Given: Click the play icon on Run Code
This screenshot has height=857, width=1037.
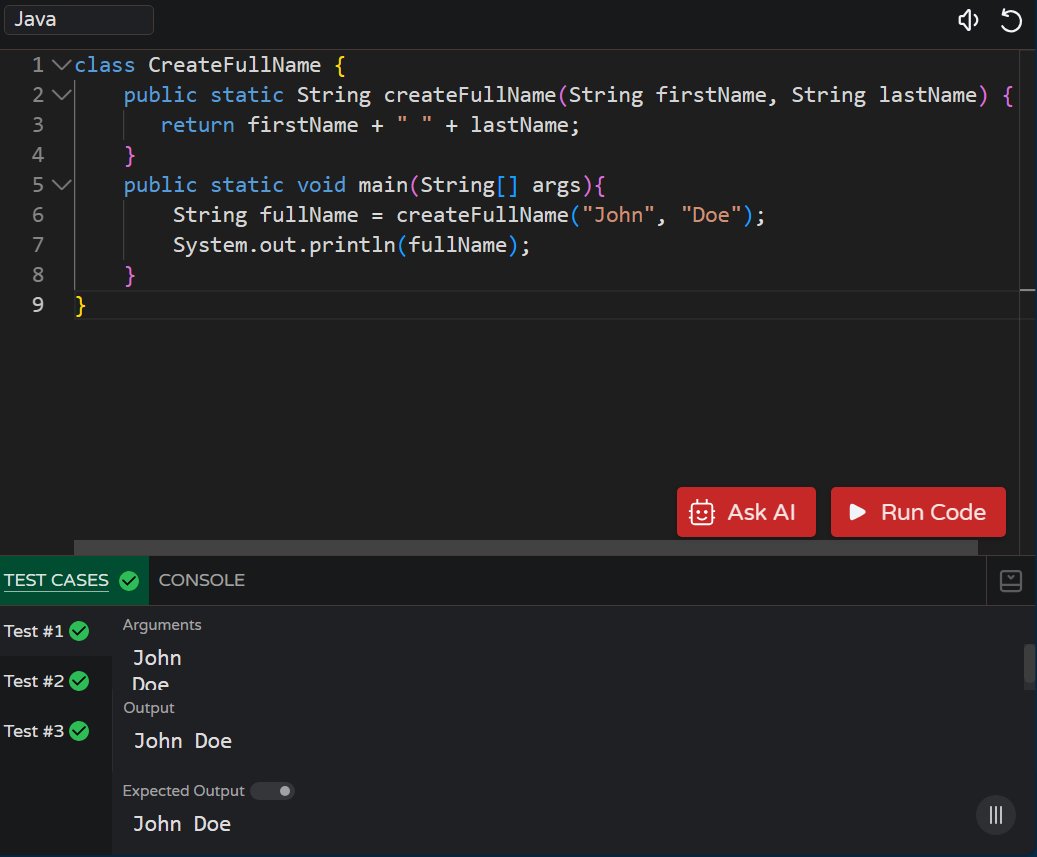Looking at the screenshot, I should [x=857, y=511].
